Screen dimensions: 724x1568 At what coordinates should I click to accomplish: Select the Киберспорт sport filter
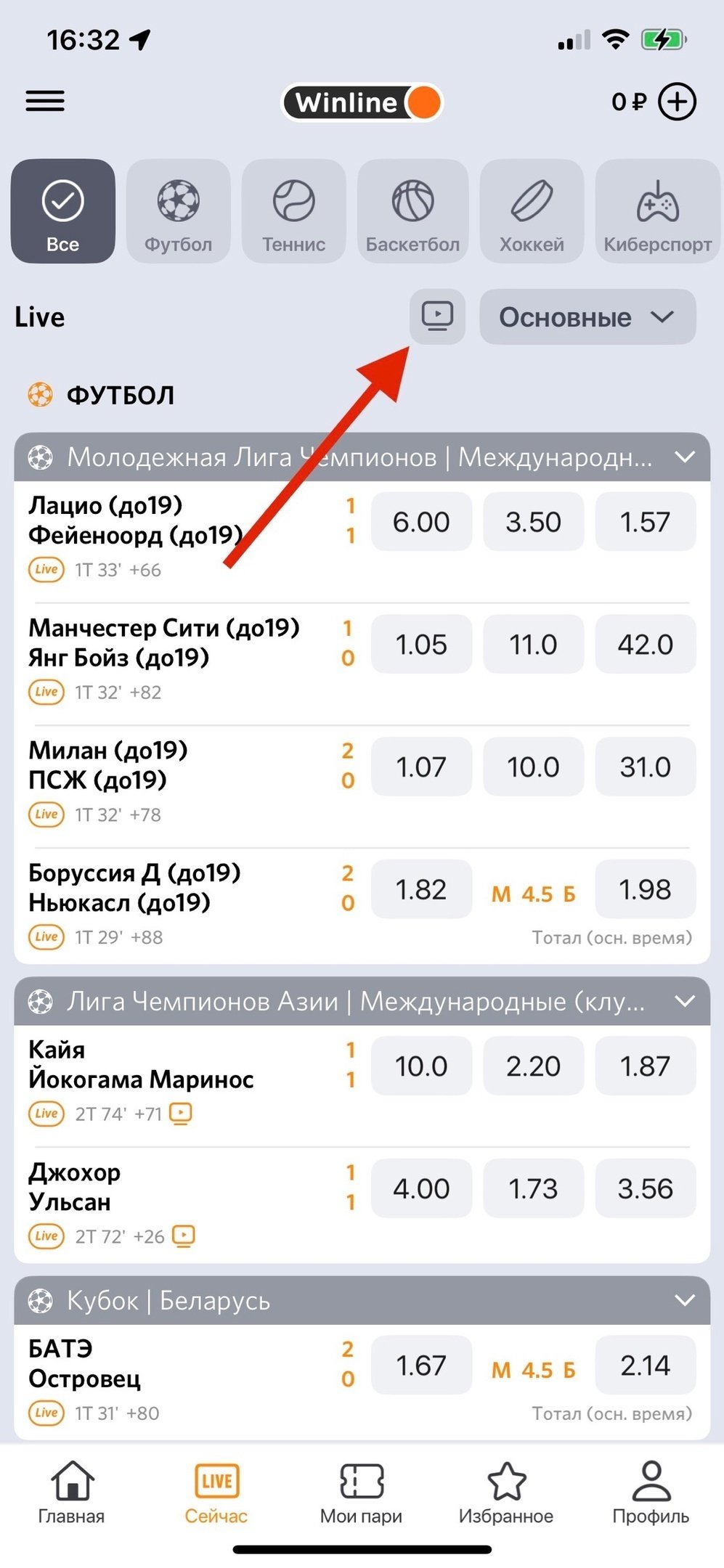coord(657,211)
